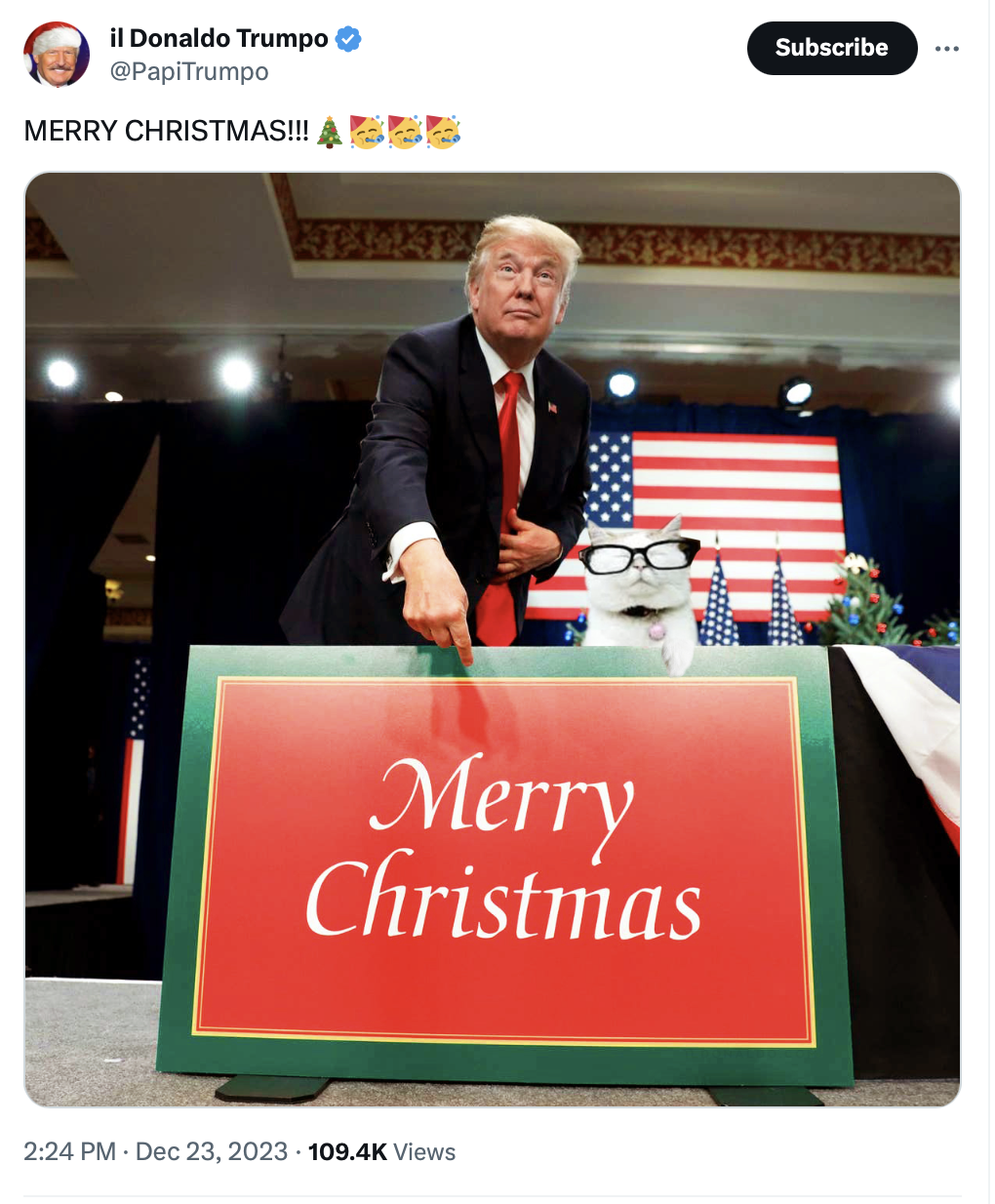Open the @PapiTrumpo handle link
995x1204 pixels.
pos(189,71)
